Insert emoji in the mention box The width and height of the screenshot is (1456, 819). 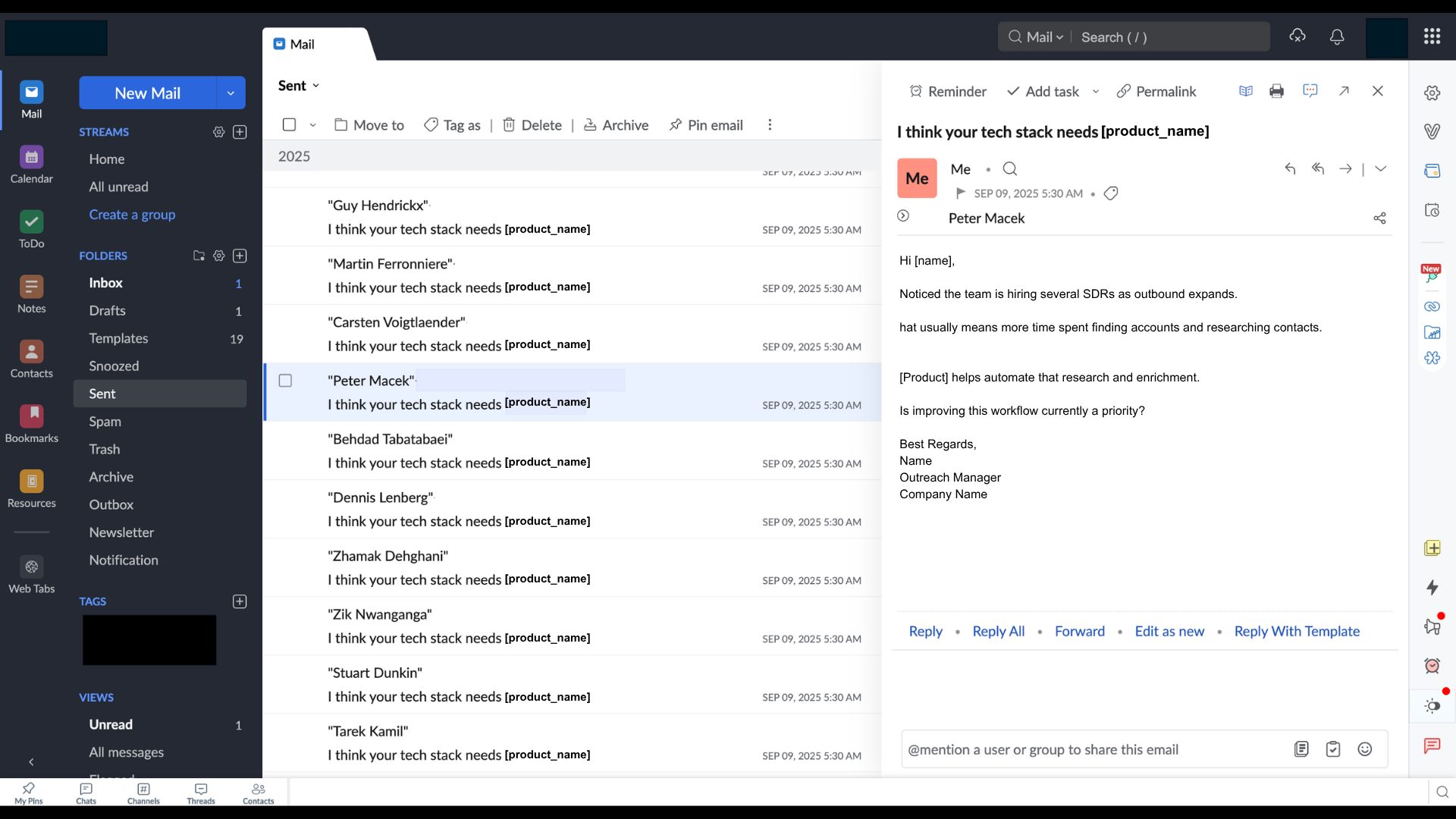click(1364, 749)
